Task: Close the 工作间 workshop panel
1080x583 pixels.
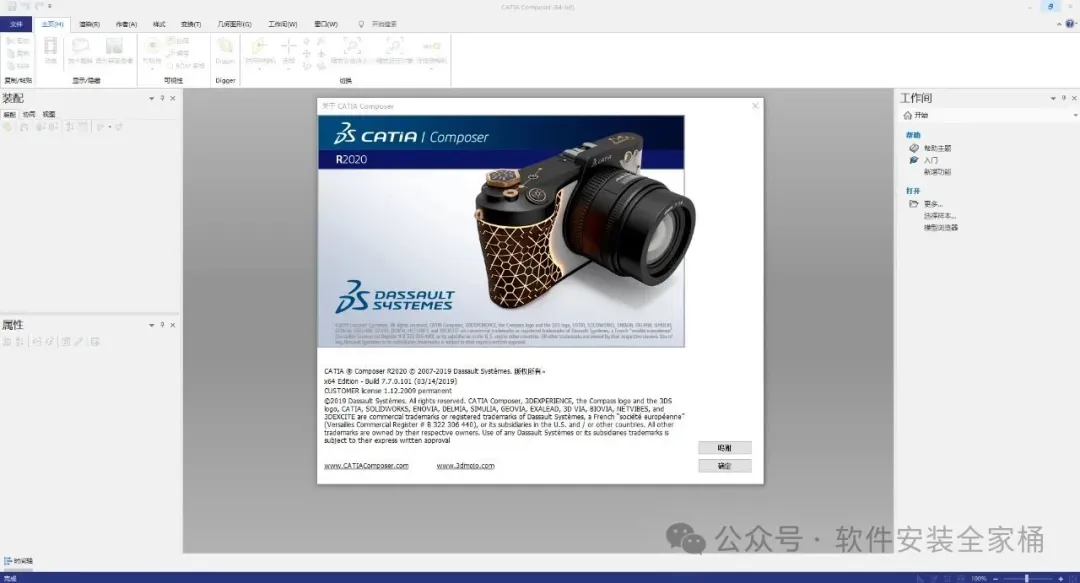Action: [1074, 99]
